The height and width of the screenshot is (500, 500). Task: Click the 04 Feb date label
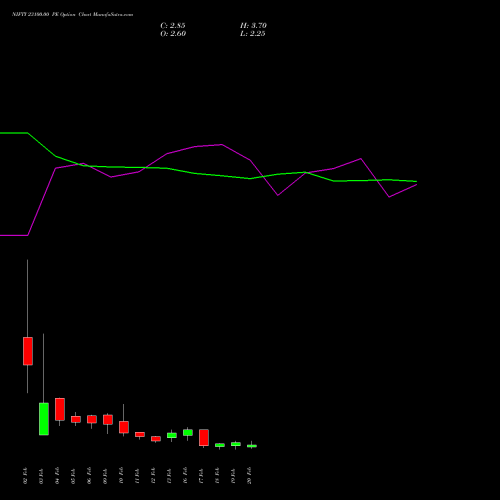click(x=58, y=476)
